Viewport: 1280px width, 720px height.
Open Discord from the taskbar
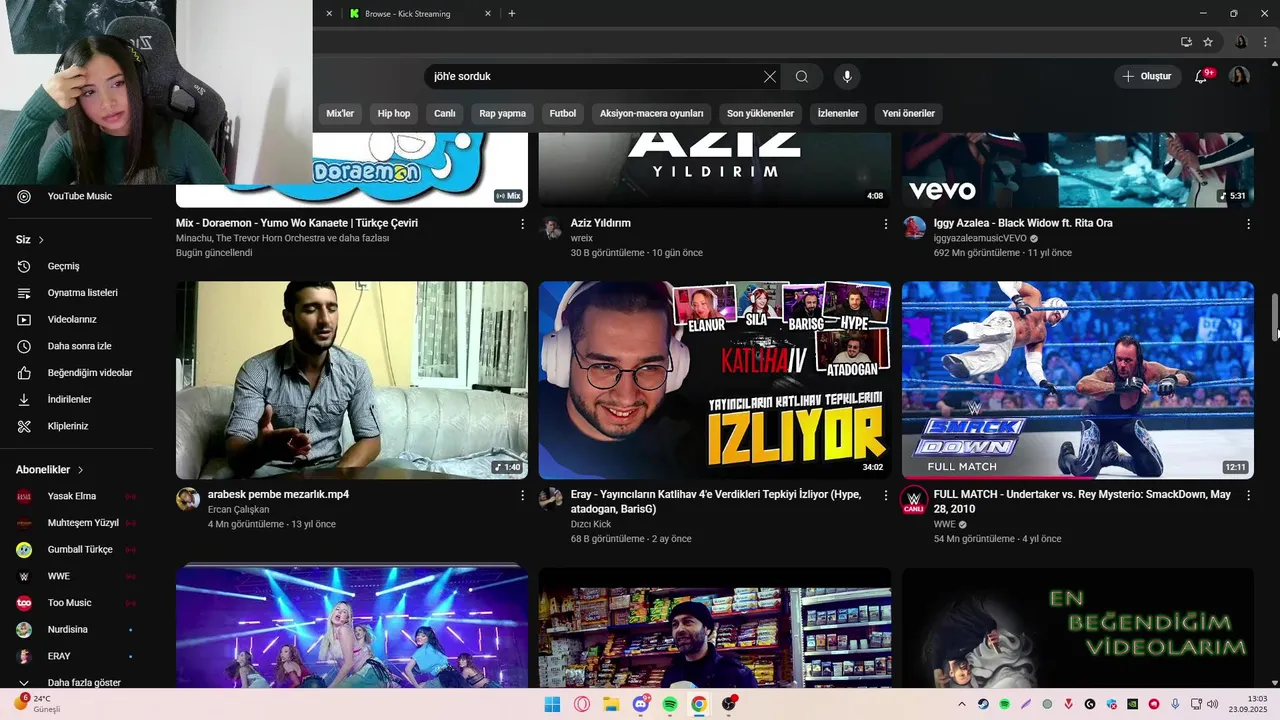coord(641,704)
